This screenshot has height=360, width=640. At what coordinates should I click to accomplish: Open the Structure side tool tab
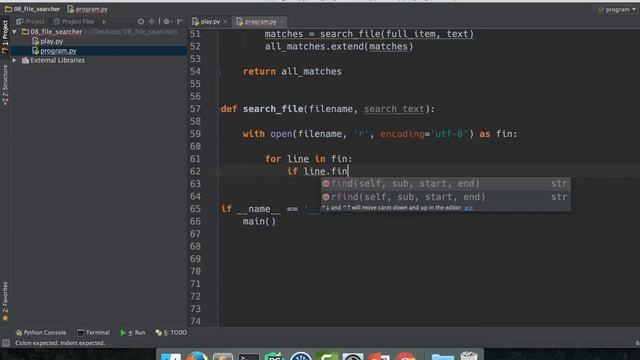5,85
